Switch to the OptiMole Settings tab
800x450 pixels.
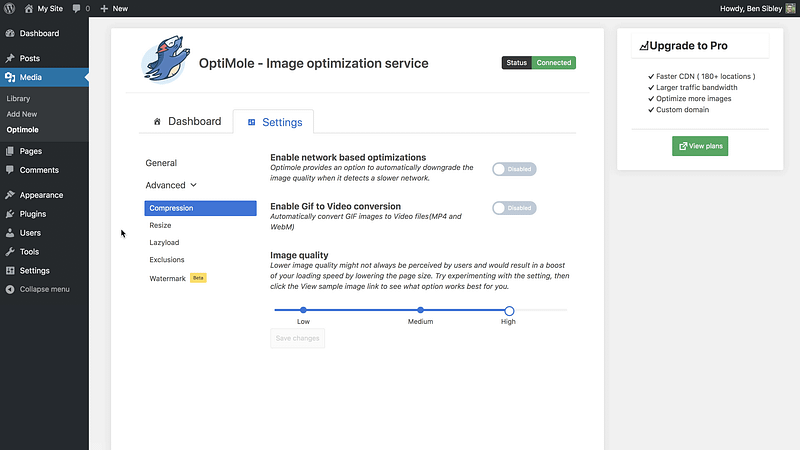(274, 122)
